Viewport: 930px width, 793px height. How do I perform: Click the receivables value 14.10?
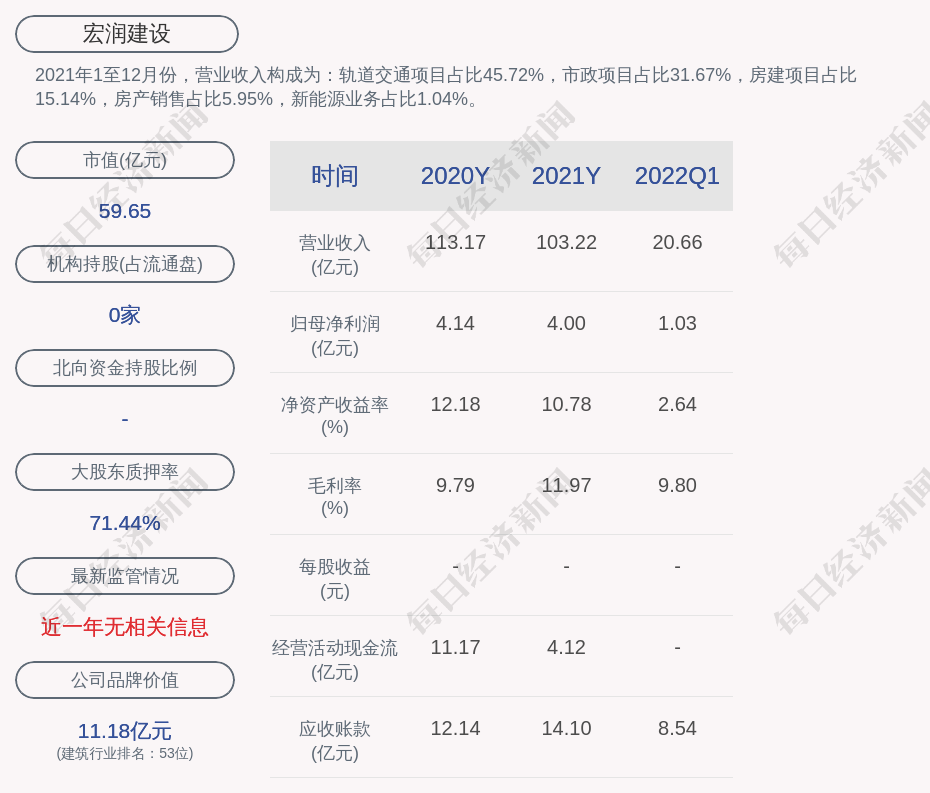coord(566,728)
